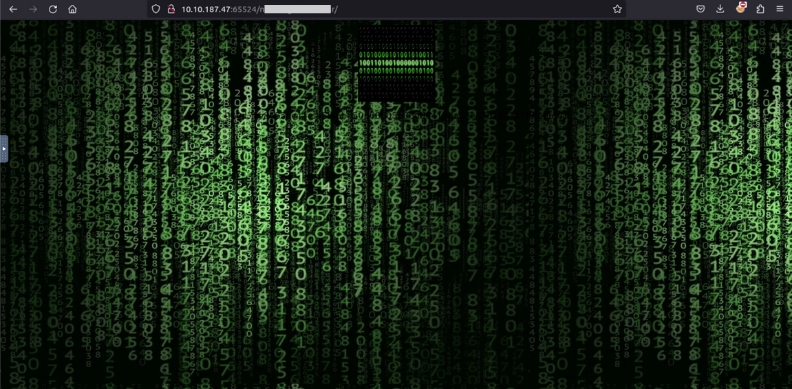792x389 pixels.
Task: Open the extensions puzzle-piece menu
Action: pyautogui.click(x=760, y=9)
